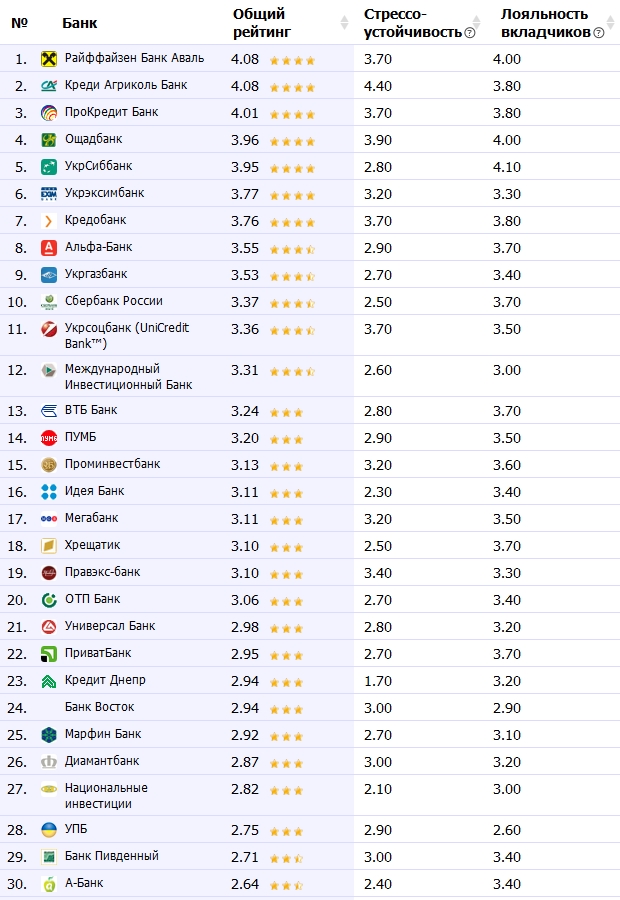Click the 4.40 stress value for Креди Агриколь
This screenshot has height=900, width=620.
(378, 86)
